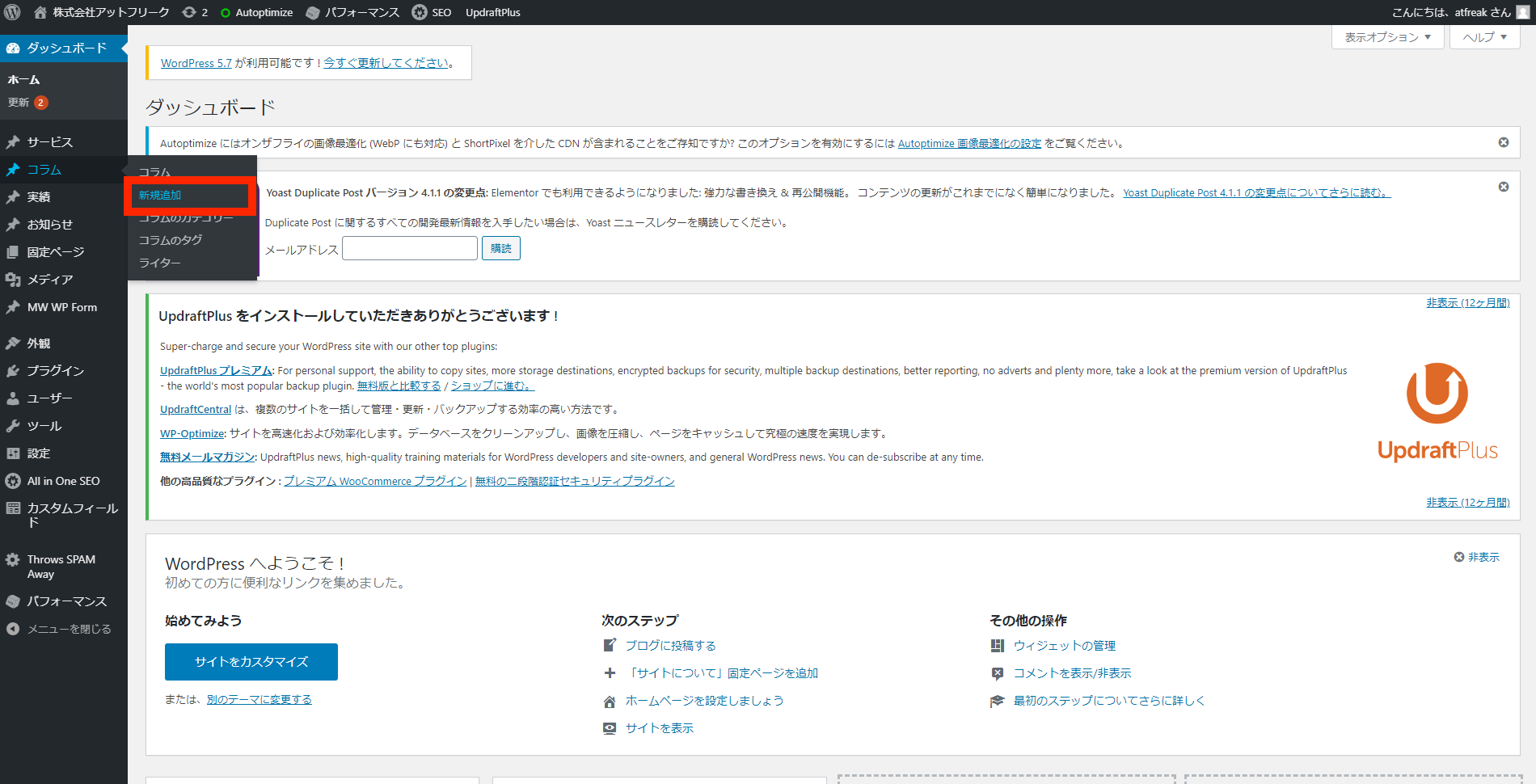Screen dimensions: 1536x784
Task: Expand the 表示オプション dropdown
Action: 1387,36
